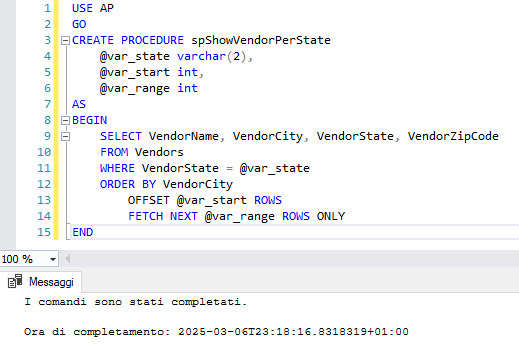The image size is (519, 361).
Task: Collapse the BEGIN block outline toggle
Action: pyautogui.click(x=65, y=120)
